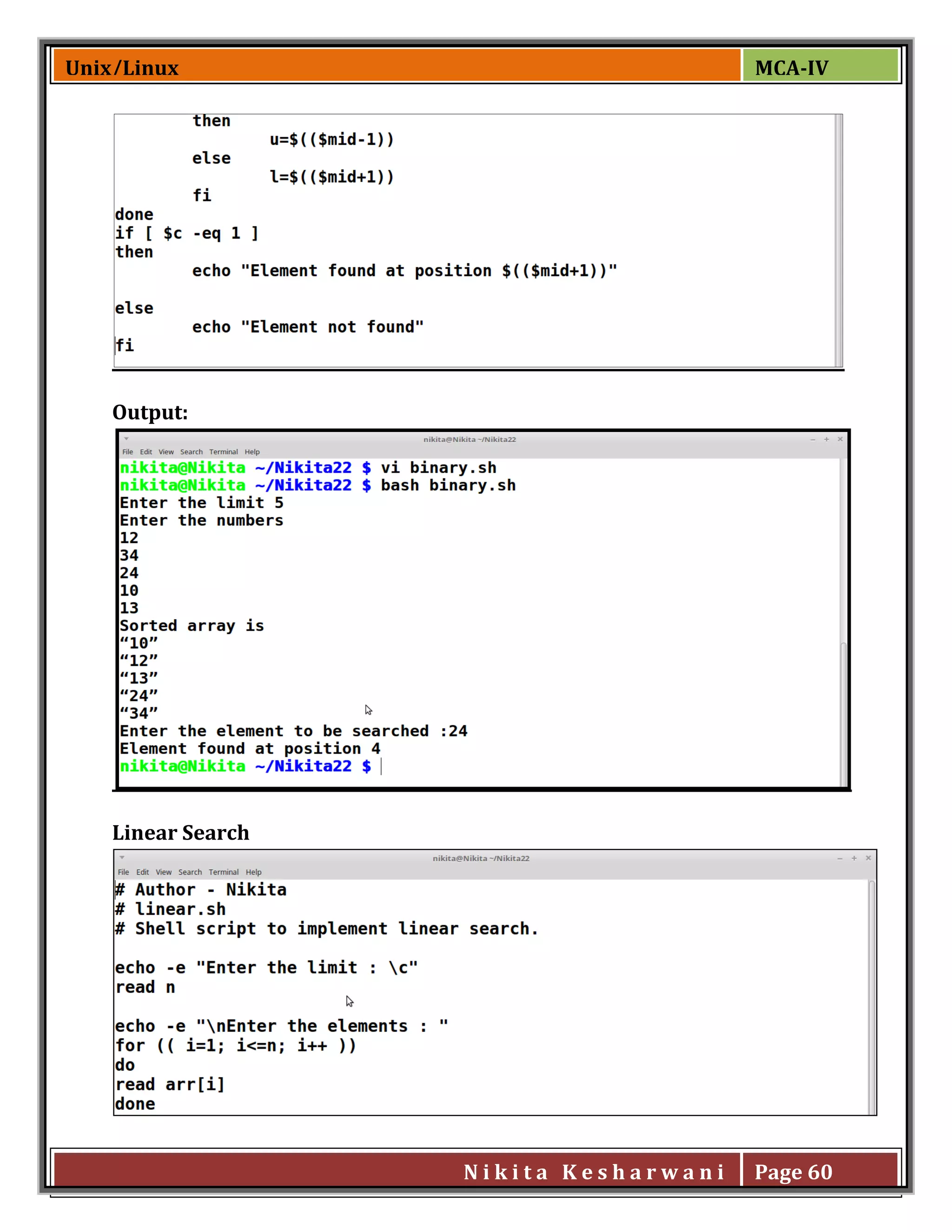Open Search menu in linear search terminal
Image resolution: width=952 pixels, height=1232 pixels.
coord(190,872)
